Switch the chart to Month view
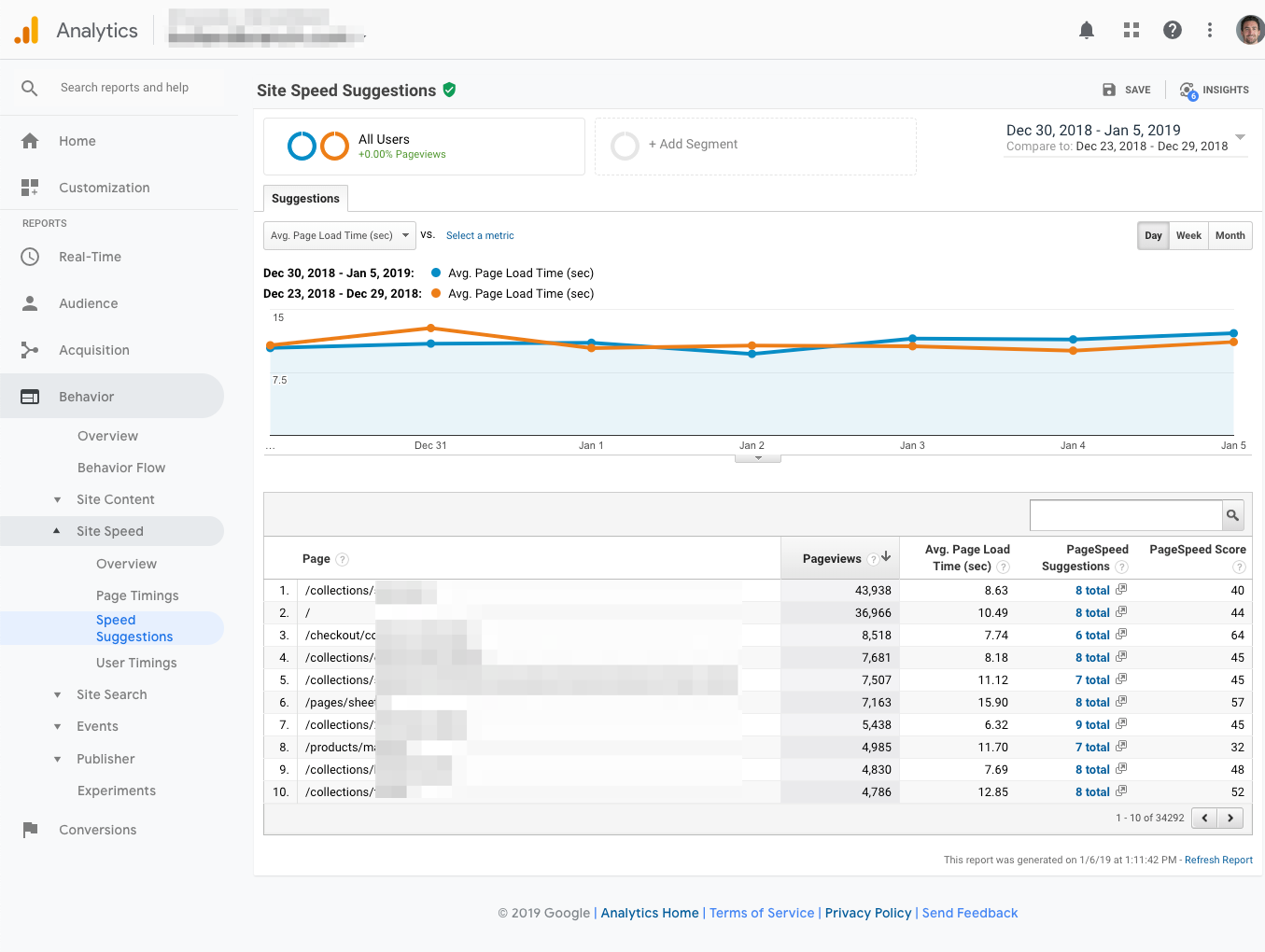The image size is (1265, 952). click(1230, 235)
